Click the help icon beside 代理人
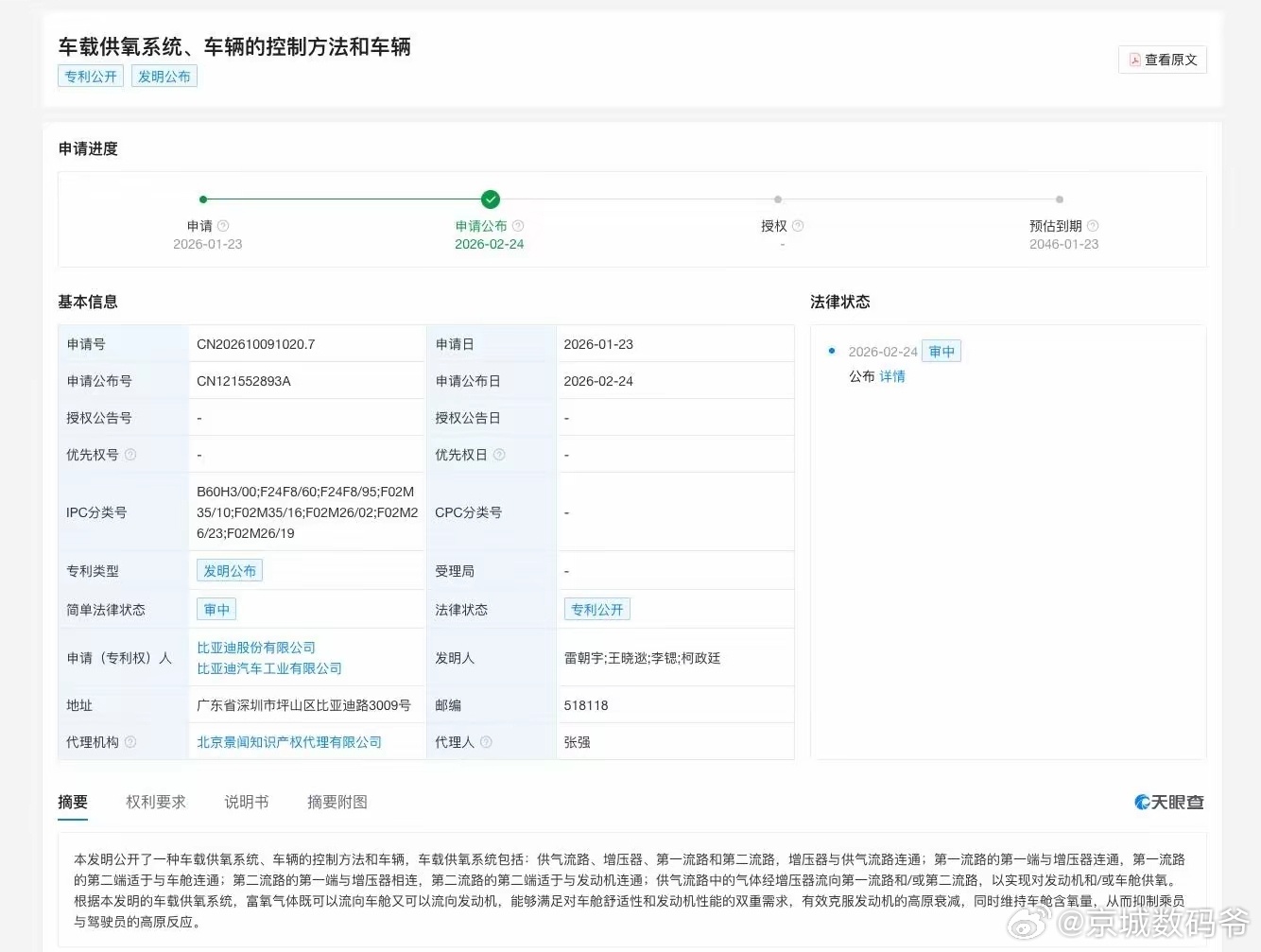The height and width of the screenshot is (952, 1261). click(x=488, y=742)
